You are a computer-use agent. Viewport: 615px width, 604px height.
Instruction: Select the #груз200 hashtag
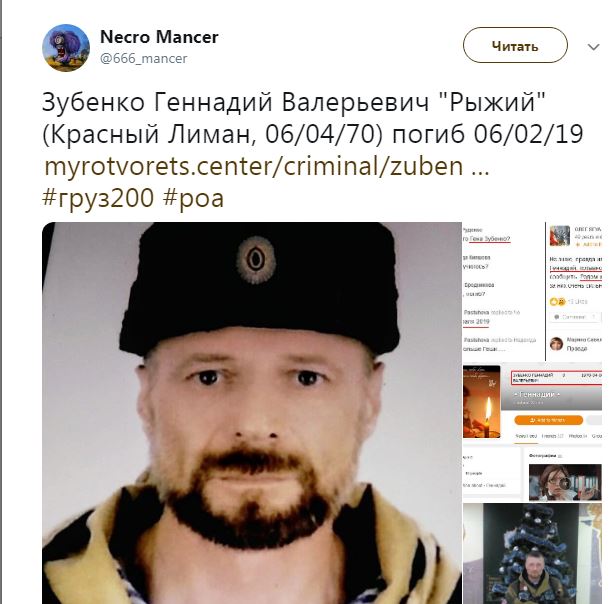point(98,198)
